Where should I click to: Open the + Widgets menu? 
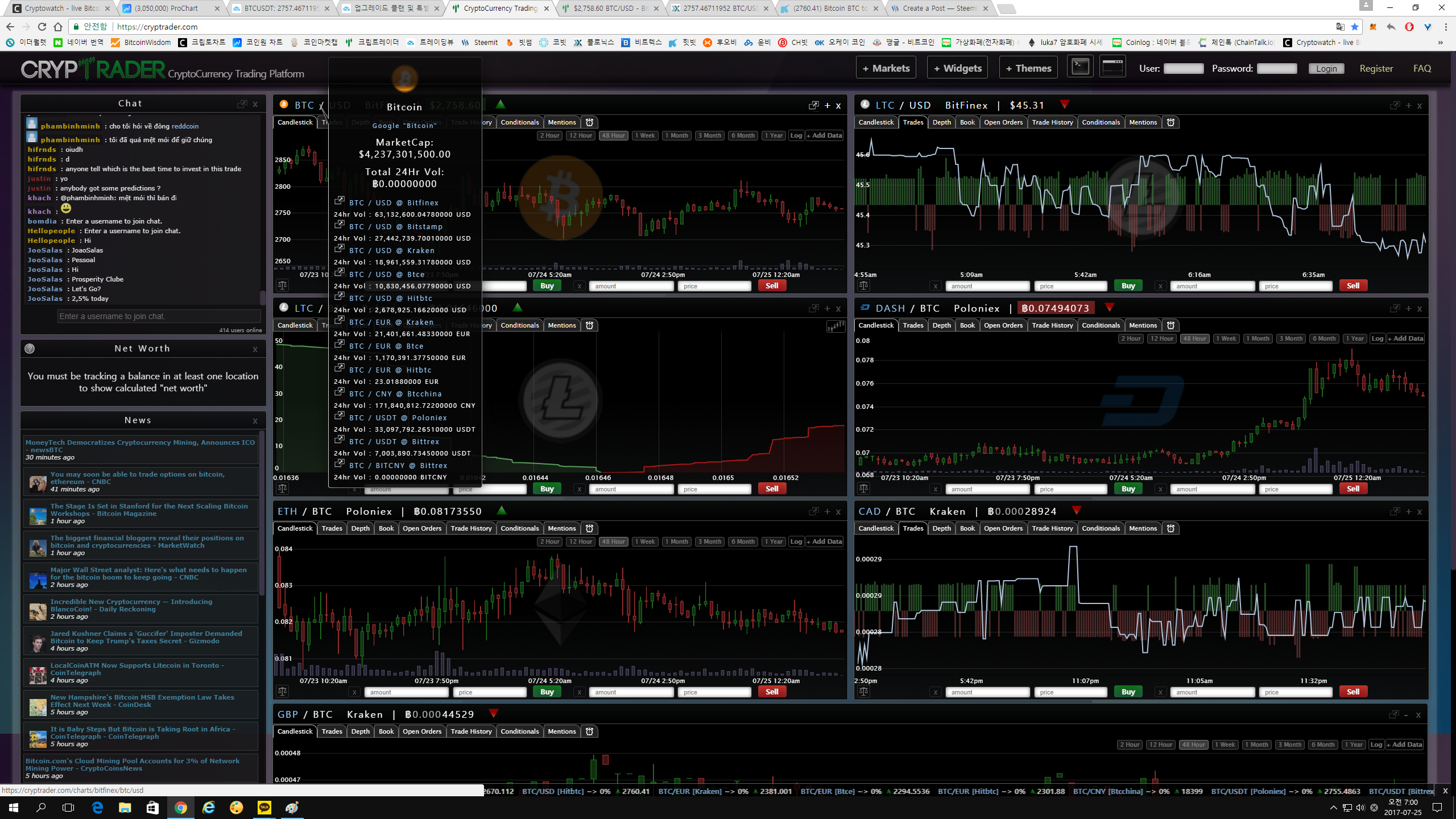958,68
